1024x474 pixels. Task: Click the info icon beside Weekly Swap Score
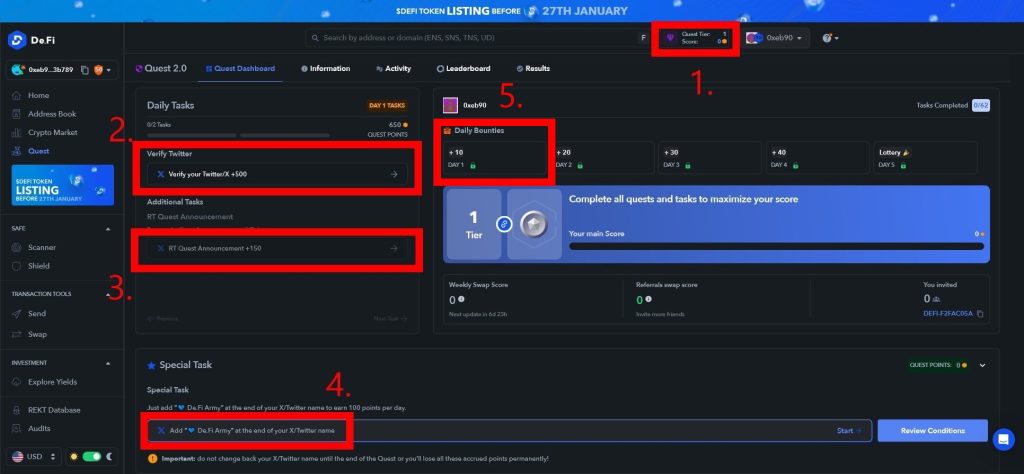coord(460,299)
